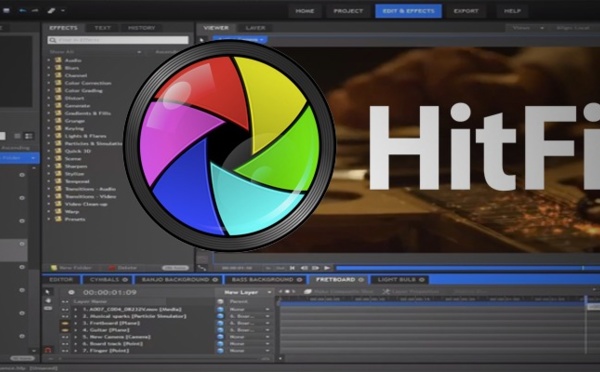Toggle visibility of New Camera layer
This screenshot has height=372, width=600.
pos(65,337)
